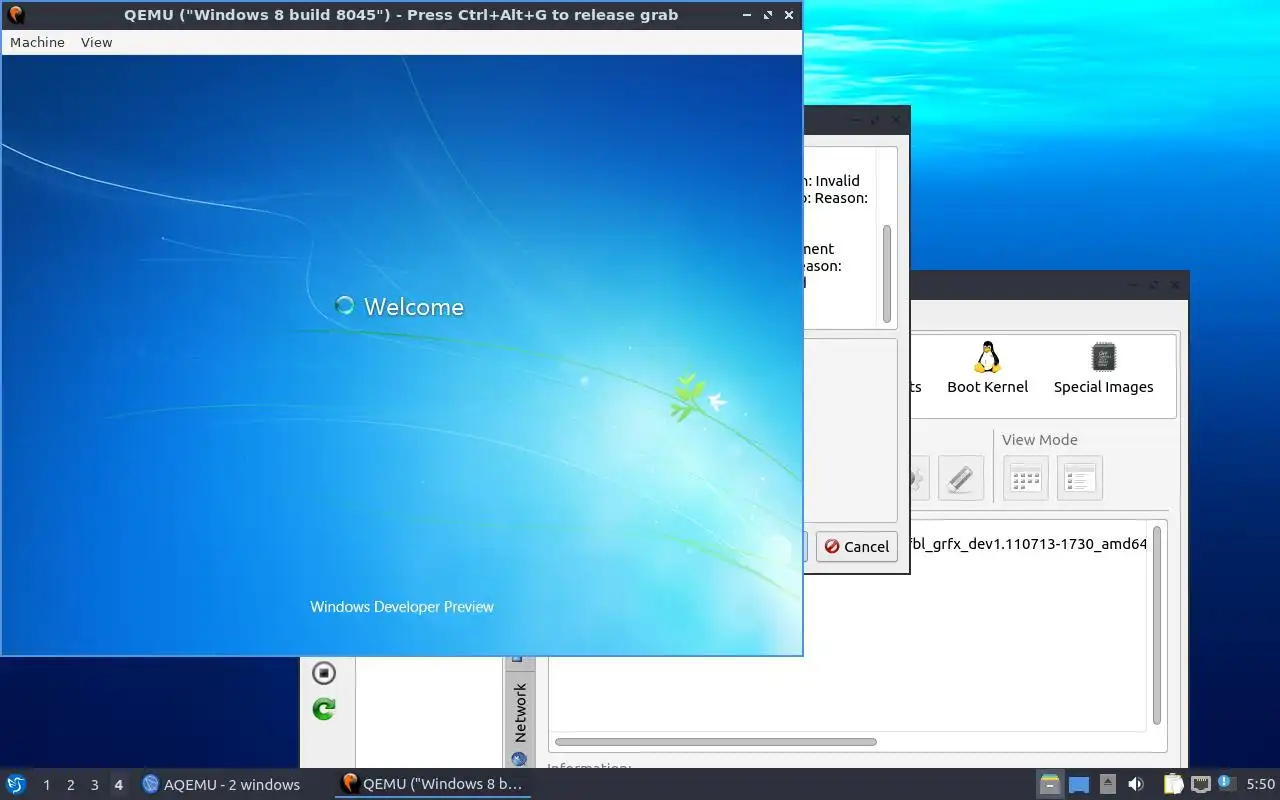Open the View menu in QEMU window
Image resolution: width=1280 pixels, height=800 pixels.
coord(96,42)
